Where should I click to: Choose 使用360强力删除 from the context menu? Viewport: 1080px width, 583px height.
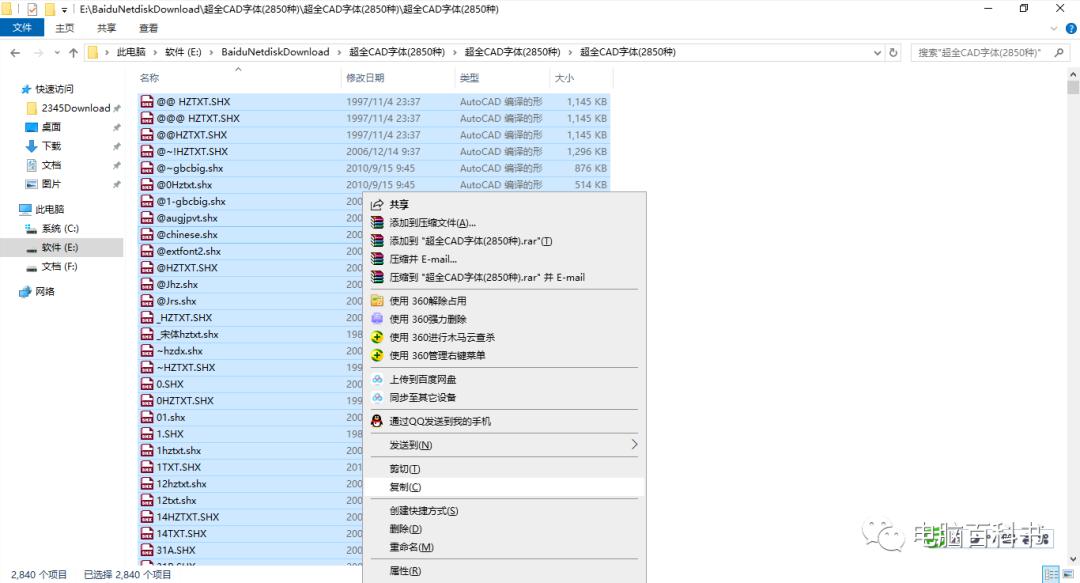click(440, 318)
